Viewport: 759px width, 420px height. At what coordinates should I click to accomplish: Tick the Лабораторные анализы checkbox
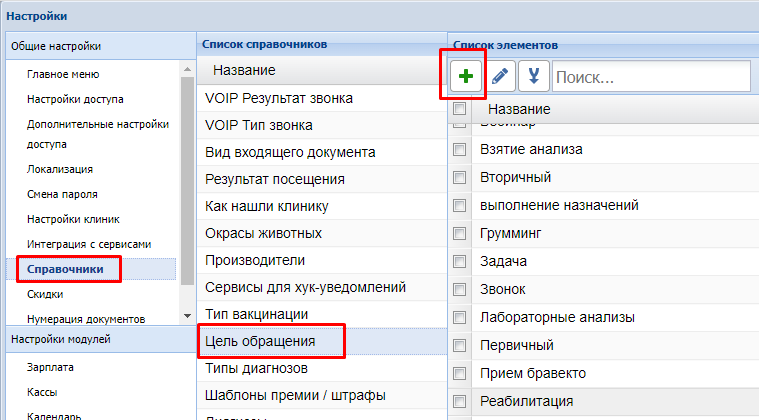(460, 317)
